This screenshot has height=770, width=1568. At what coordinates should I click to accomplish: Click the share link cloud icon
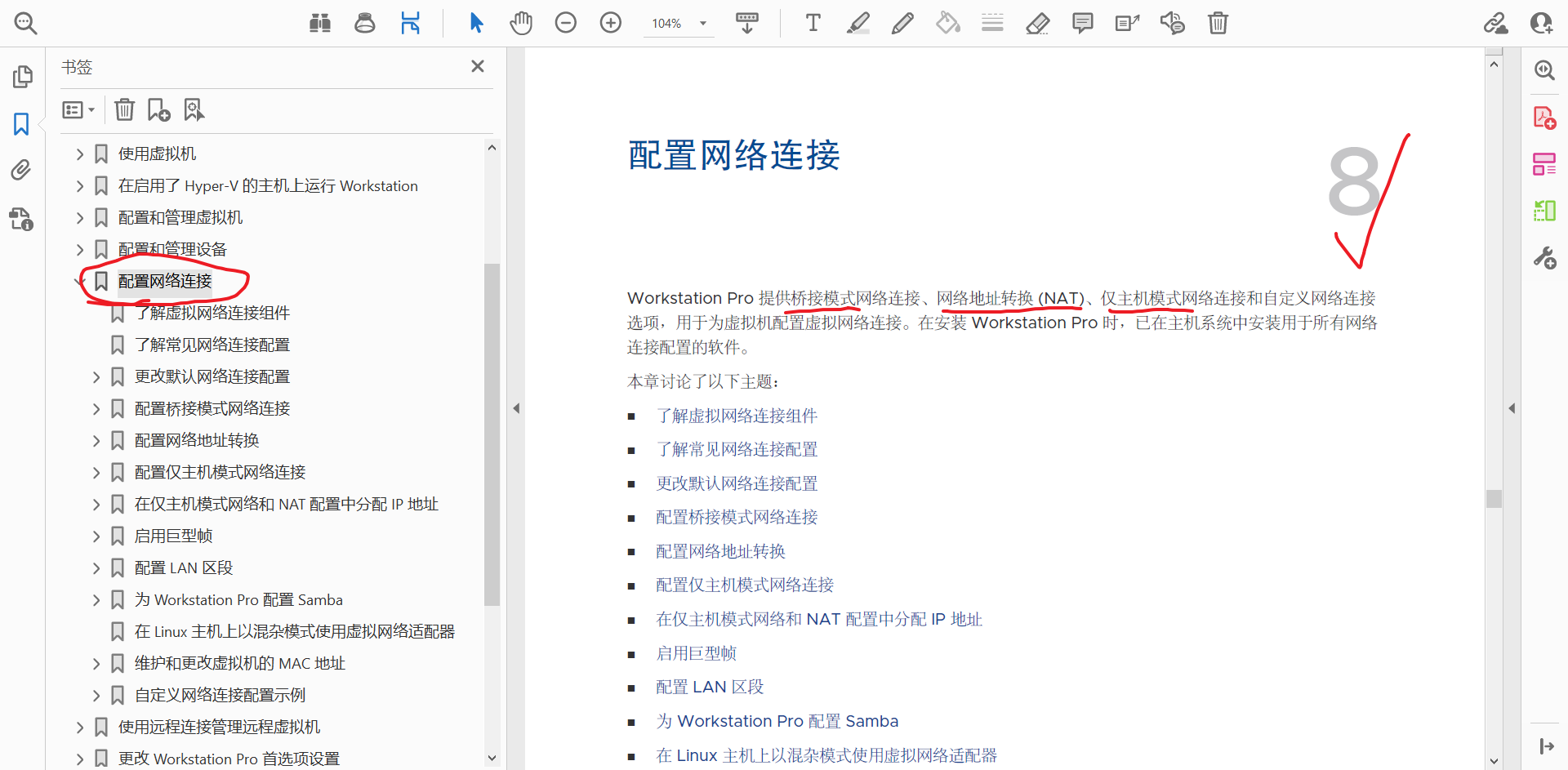[1496, 23]
